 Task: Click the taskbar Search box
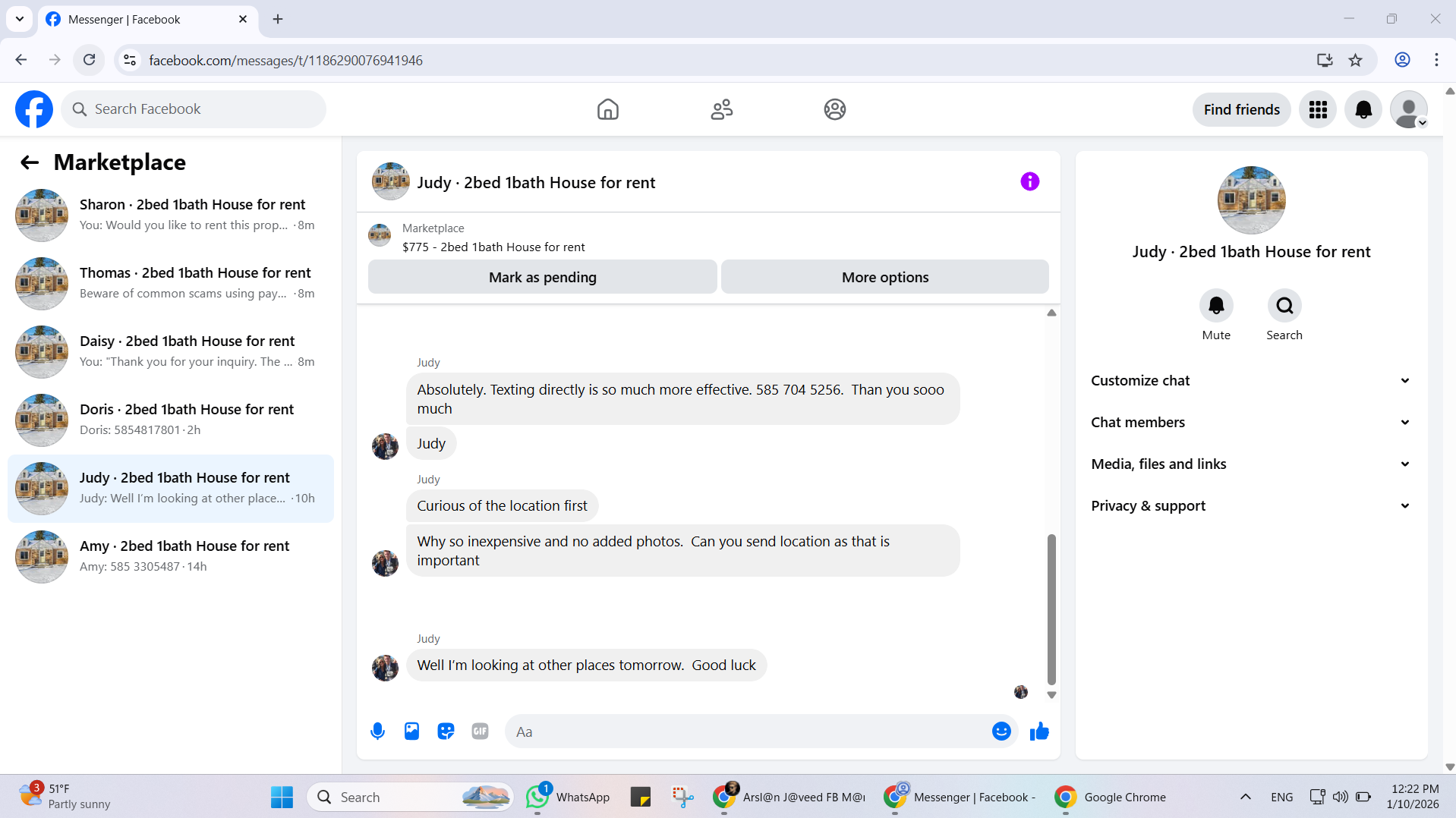pos(410,797)
